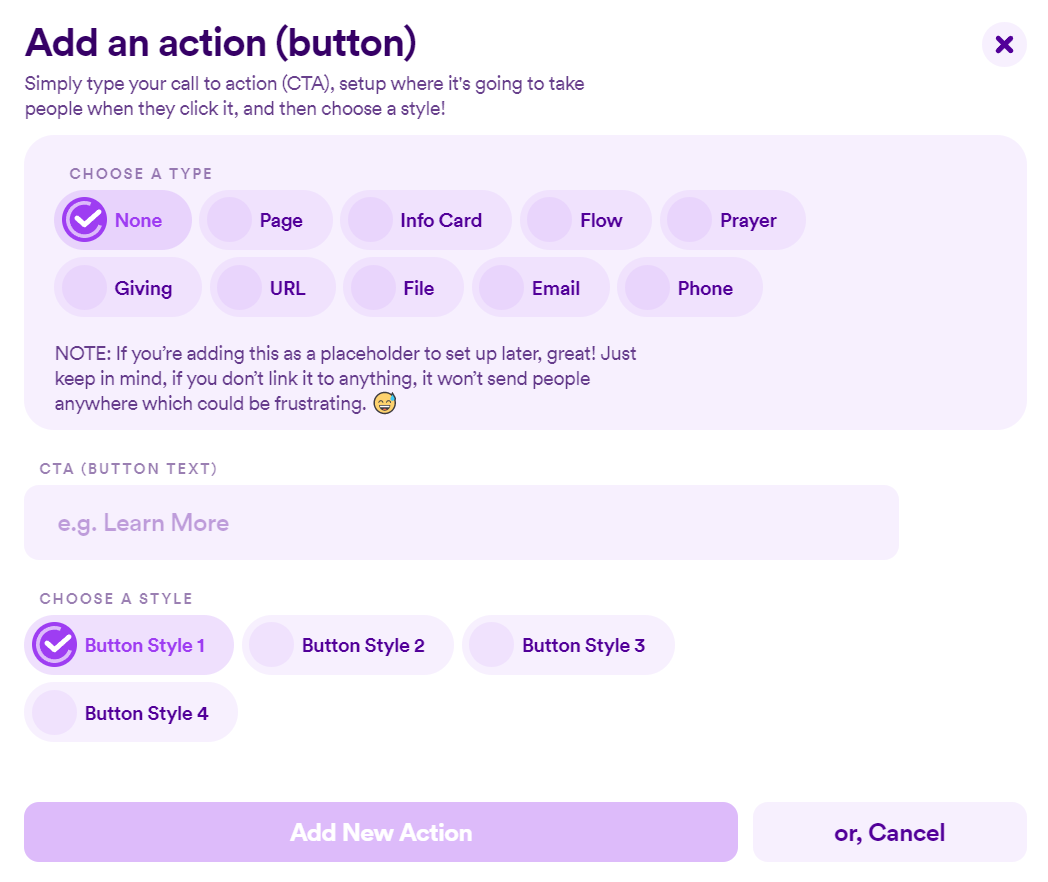The image size is (1048, 882).
Task: Select the Page action type
Action: [x=266, y=220]
